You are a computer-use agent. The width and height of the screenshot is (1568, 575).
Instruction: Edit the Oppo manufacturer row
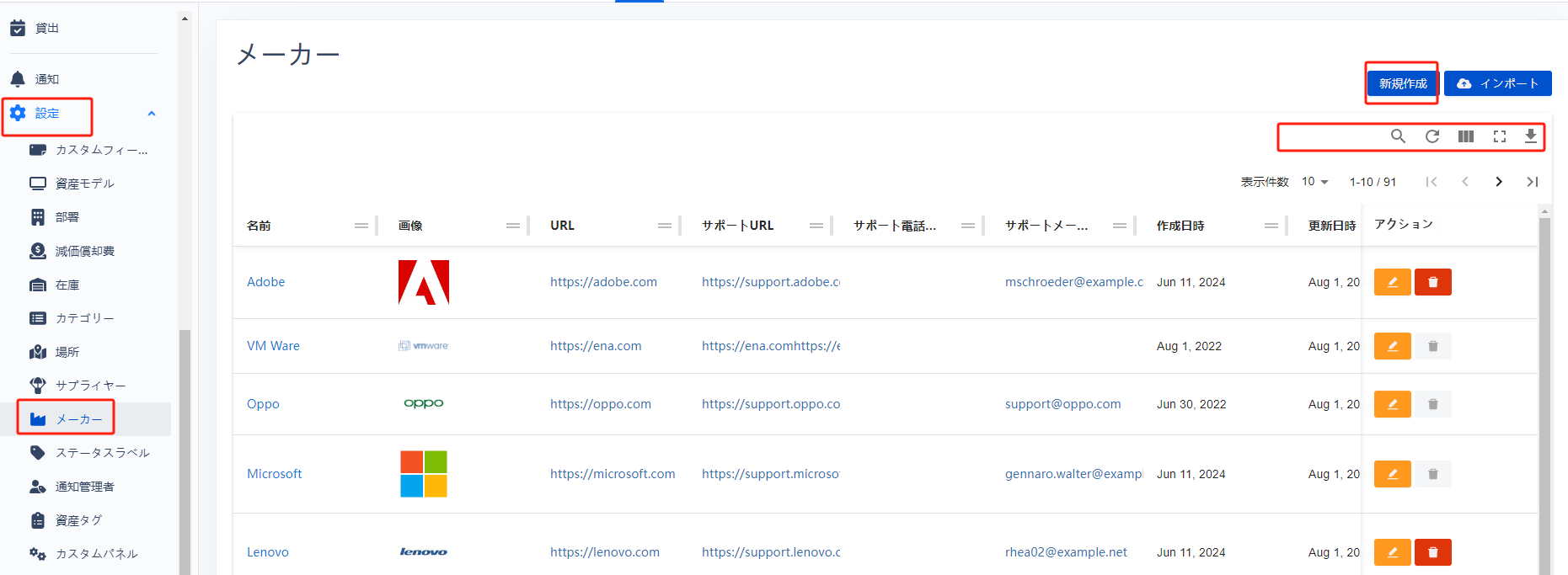pos(1392,404)
